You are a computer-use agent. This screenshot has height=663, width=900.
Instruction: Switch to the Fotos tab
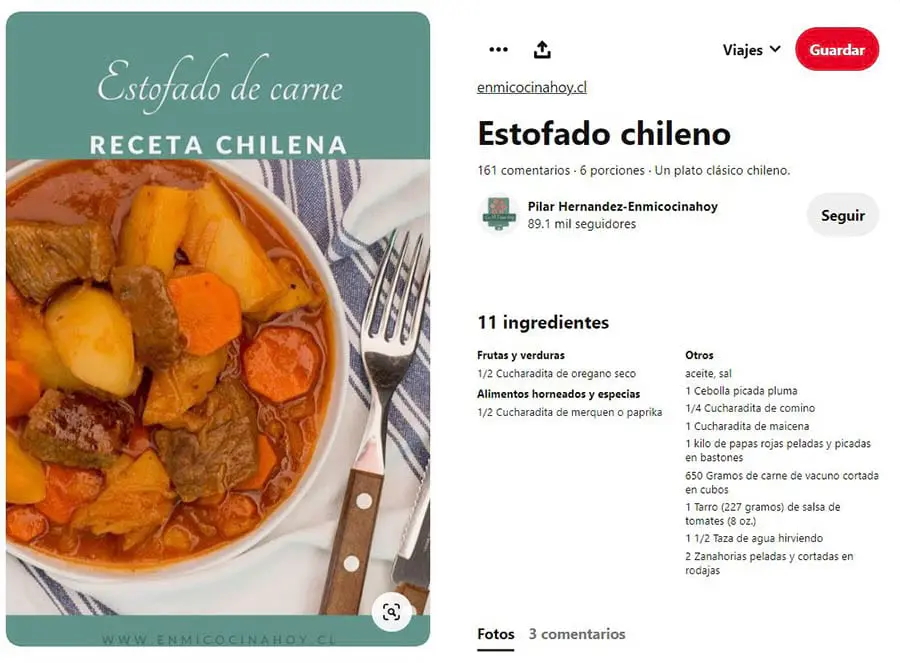coord(495,634)
